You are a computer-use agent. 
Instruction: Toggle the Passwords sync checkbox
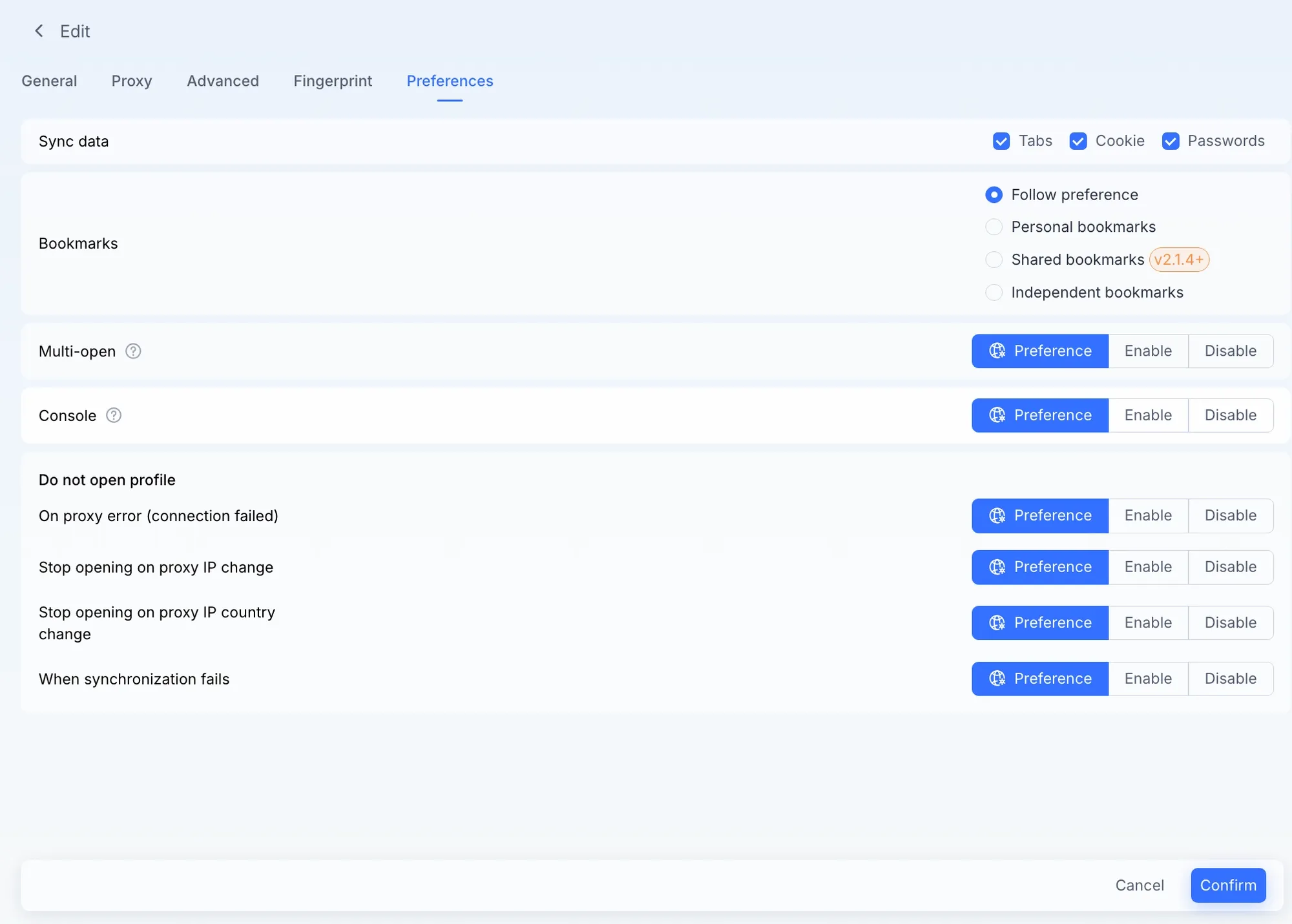[1171, 141]
